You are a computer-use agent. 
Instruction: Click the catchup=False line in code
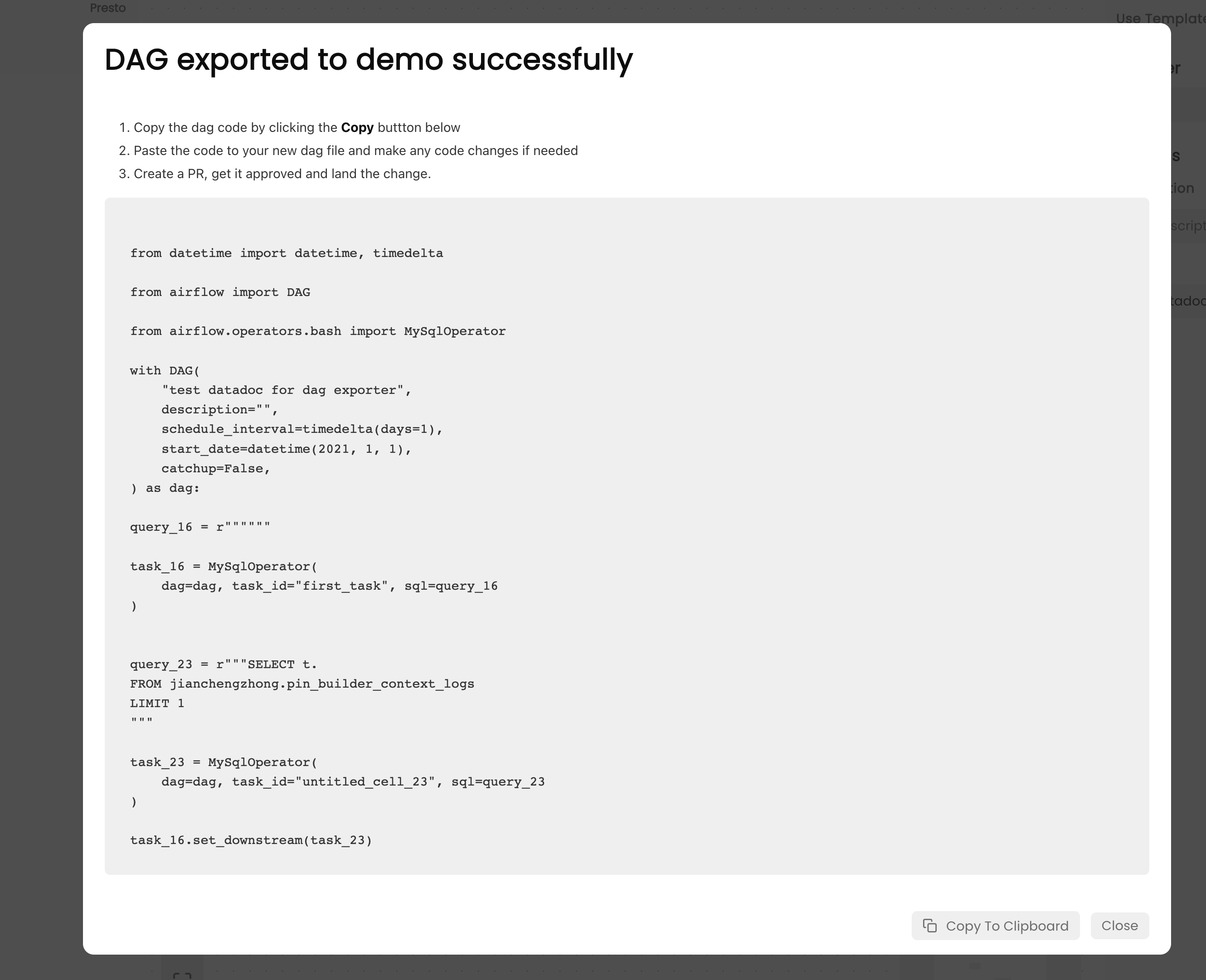[x=216, y=469]
